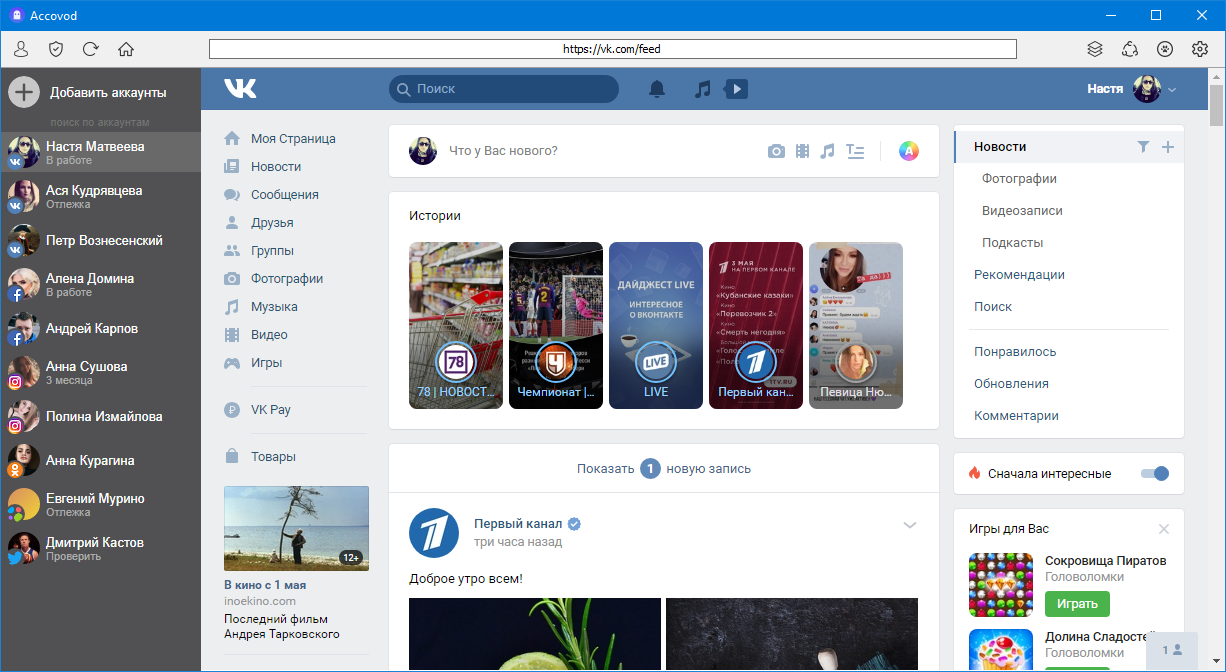Attach a photo with camera icon

click(x=776, y=151)
